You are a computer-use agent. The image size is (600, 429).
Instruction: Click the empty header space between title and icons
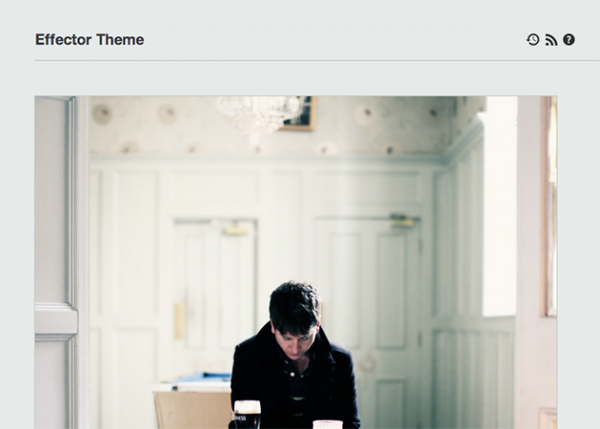click(x=335, y=40)
